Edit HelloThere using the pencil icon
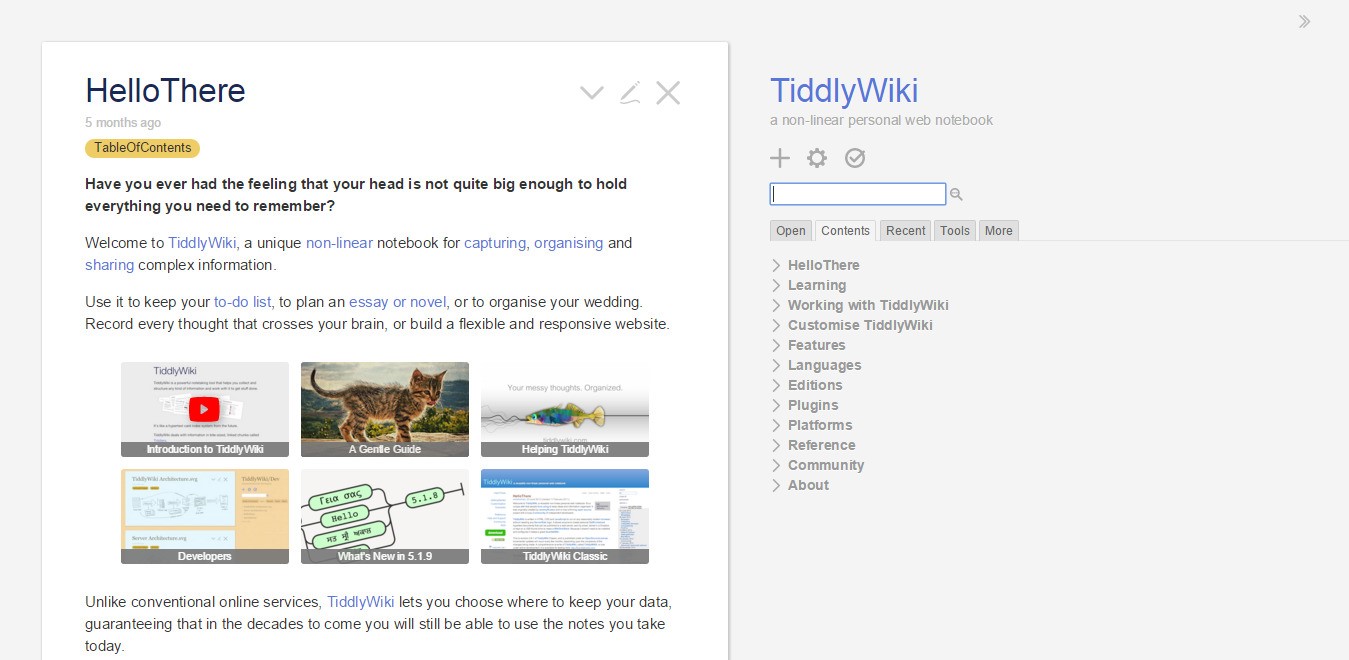Image resolution: width=1349 pixels, height=660 pixels. click(x=630, y=92)
